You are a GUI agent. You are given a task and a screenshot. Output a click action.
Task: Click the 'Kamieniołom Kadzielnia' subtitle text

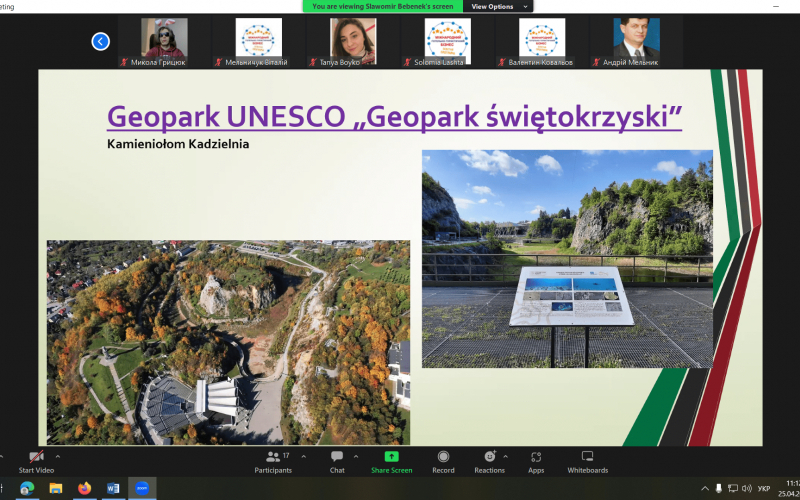pyautogui.click(x=178, y=144)
